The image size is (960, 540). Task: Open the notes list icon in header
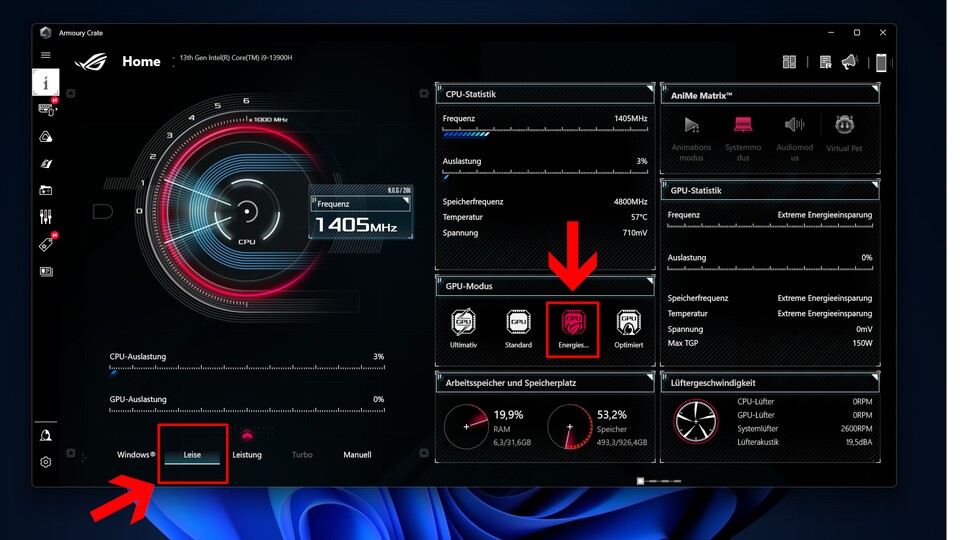click(825, 62)
